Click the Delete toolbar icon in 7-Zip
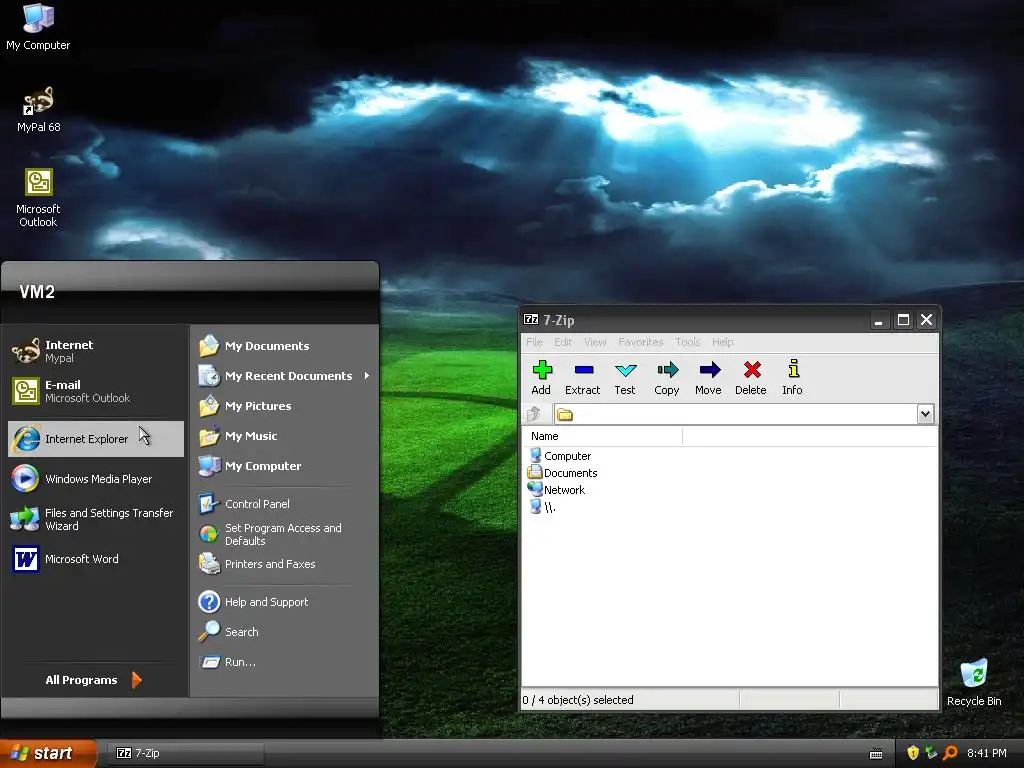This screenshot has height=768, width=1024. (751, 377)
